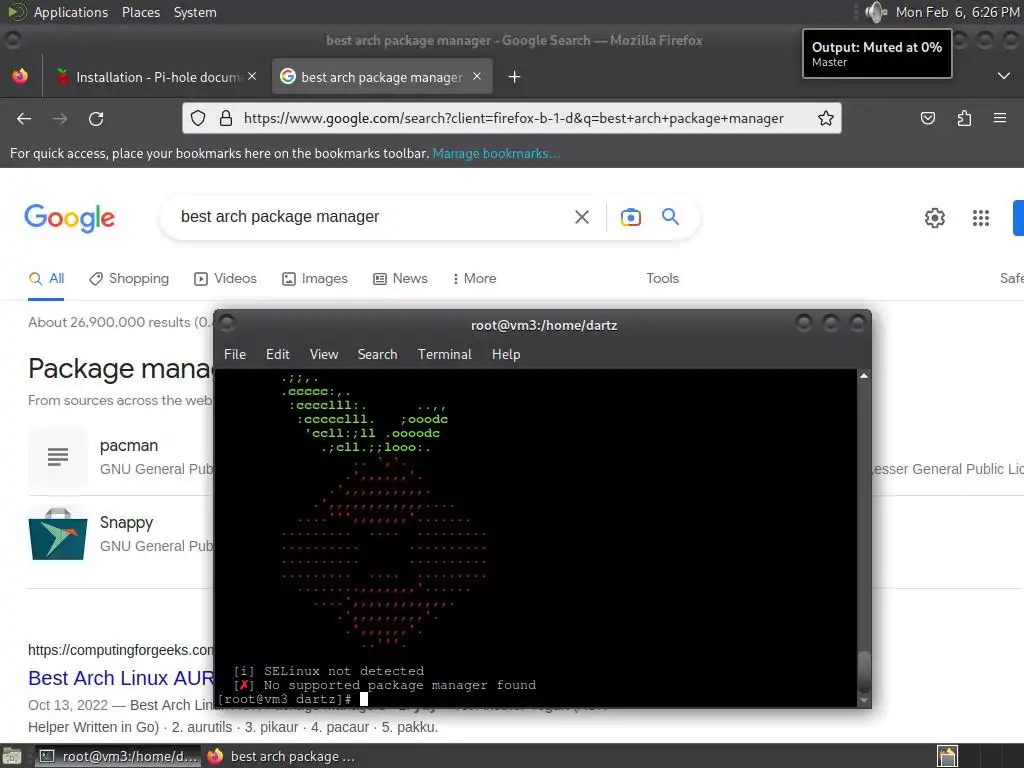Go back using Firefox back arrow
This screenshot has width=1024, height=768.
pyautogui.click(x=24, y=118)
